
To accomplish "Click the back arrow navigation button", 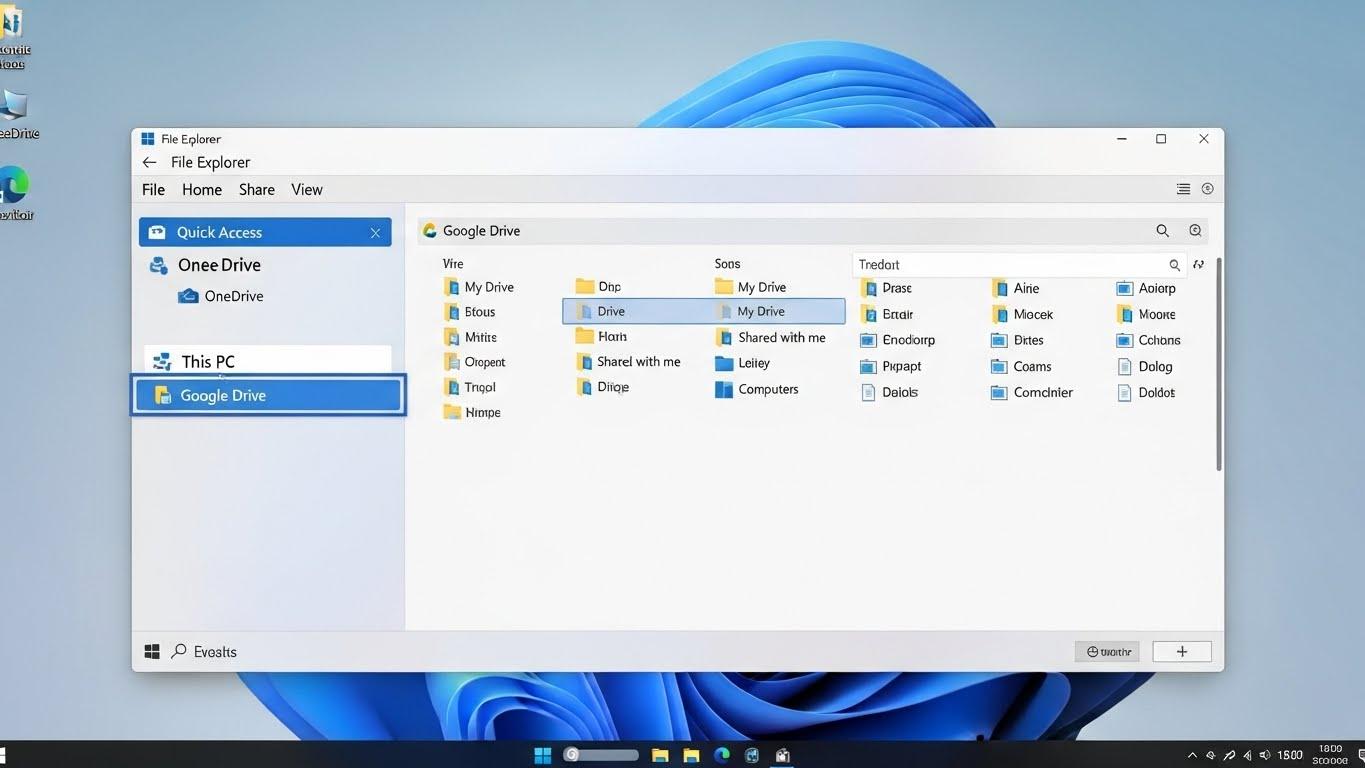I will [148, 161].
